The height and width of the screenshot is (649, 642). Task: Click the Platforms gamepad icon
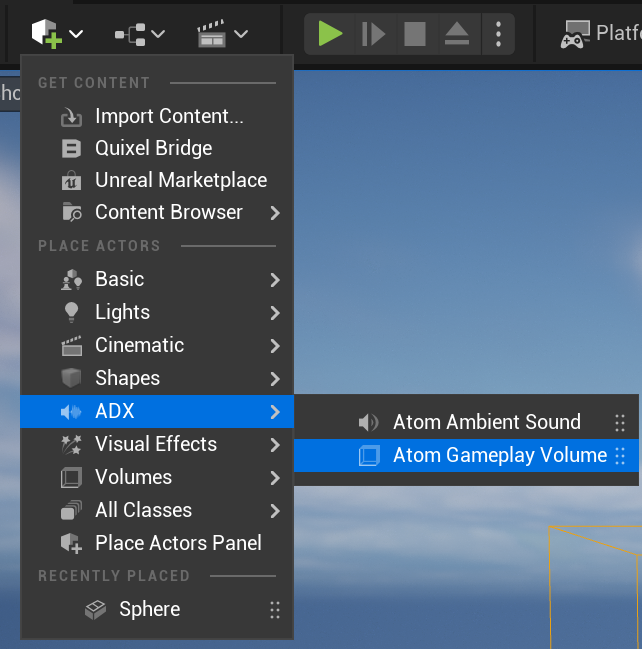(575, 34)
